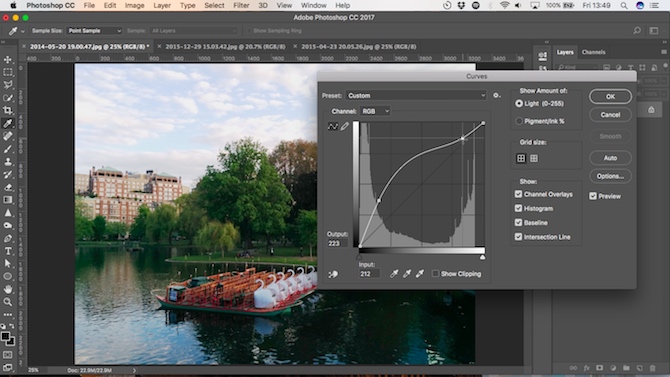Select the Sponge/Dodge tool

point(8,225)
